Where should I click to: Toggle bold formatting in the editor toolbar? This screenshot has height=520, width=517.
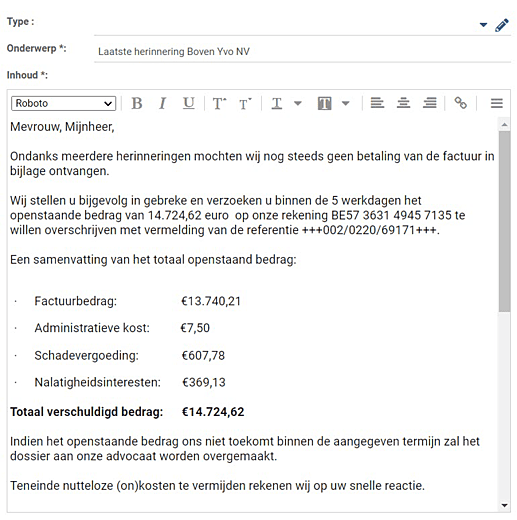(137, 103)
